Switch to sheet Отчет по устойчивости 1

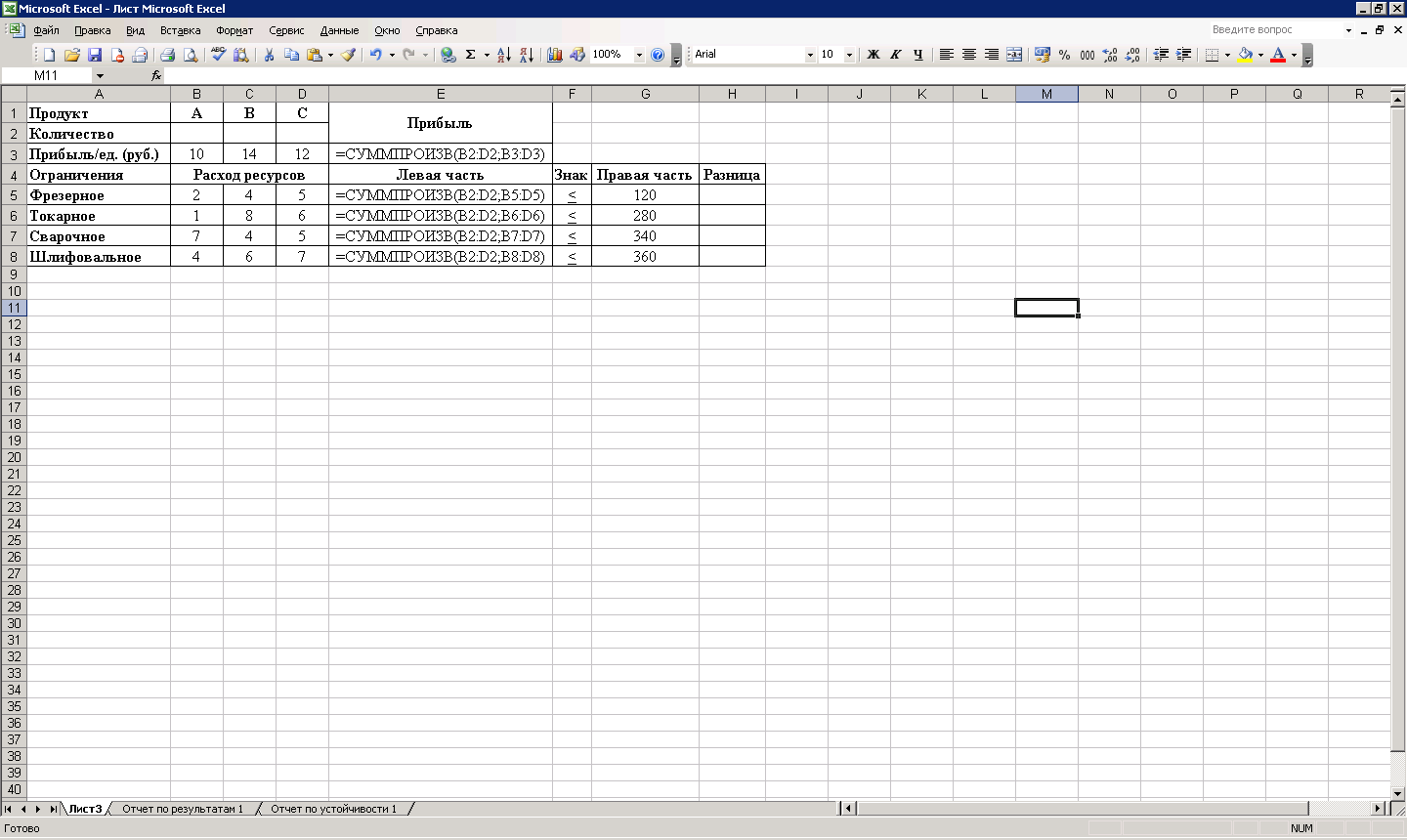point(334,809)
